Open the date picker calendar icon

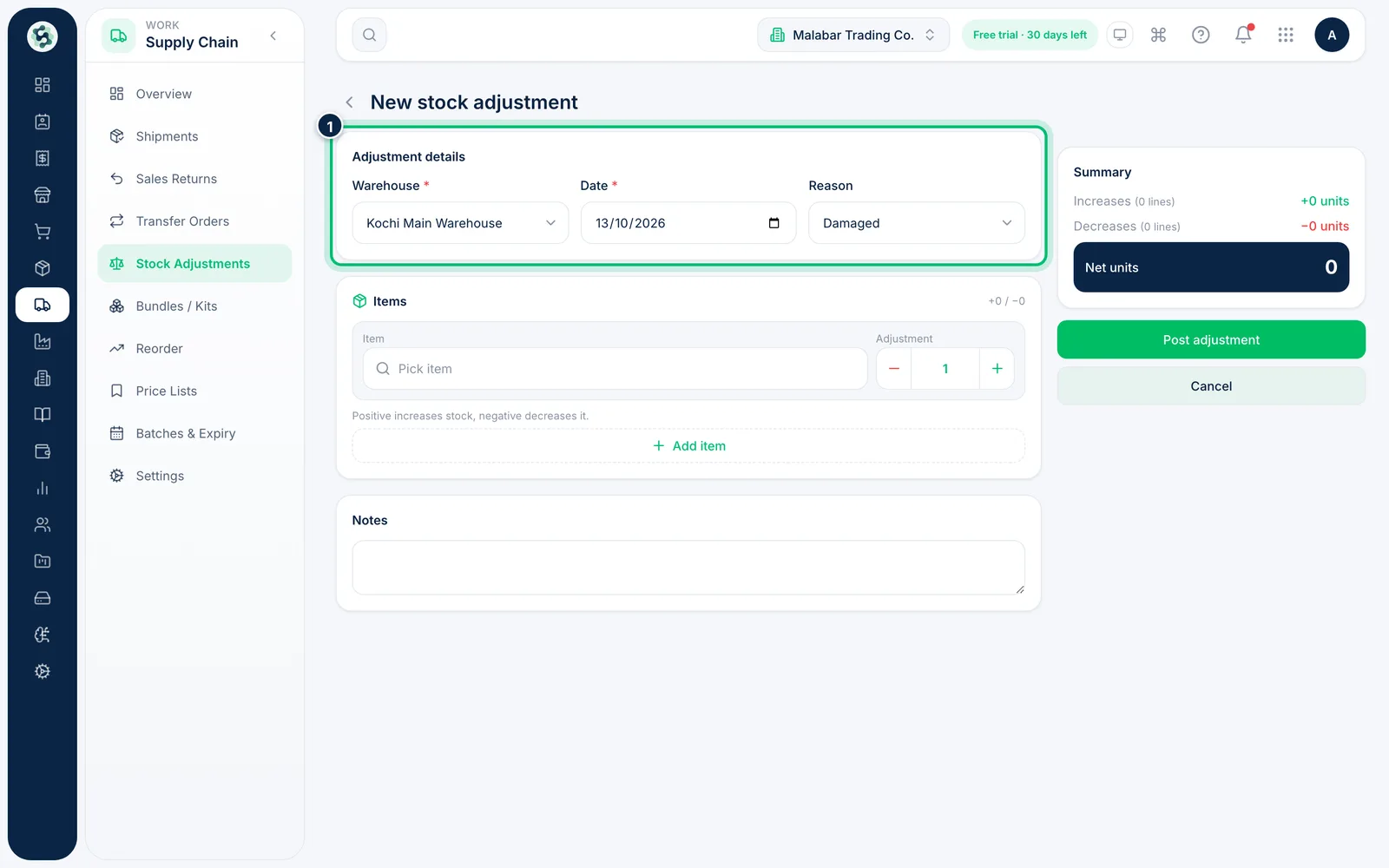[x=774, y=223]
